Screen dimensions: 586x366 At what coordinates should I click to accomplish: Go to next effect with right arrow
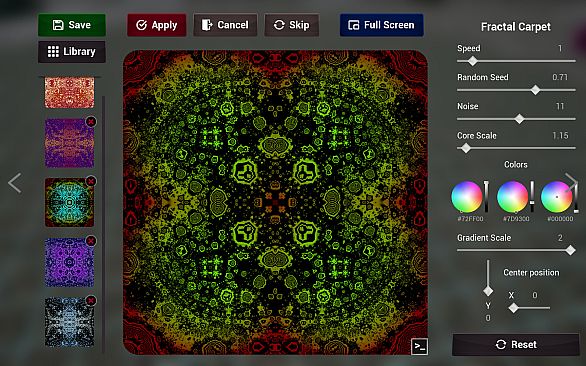[x=572, y=182]
